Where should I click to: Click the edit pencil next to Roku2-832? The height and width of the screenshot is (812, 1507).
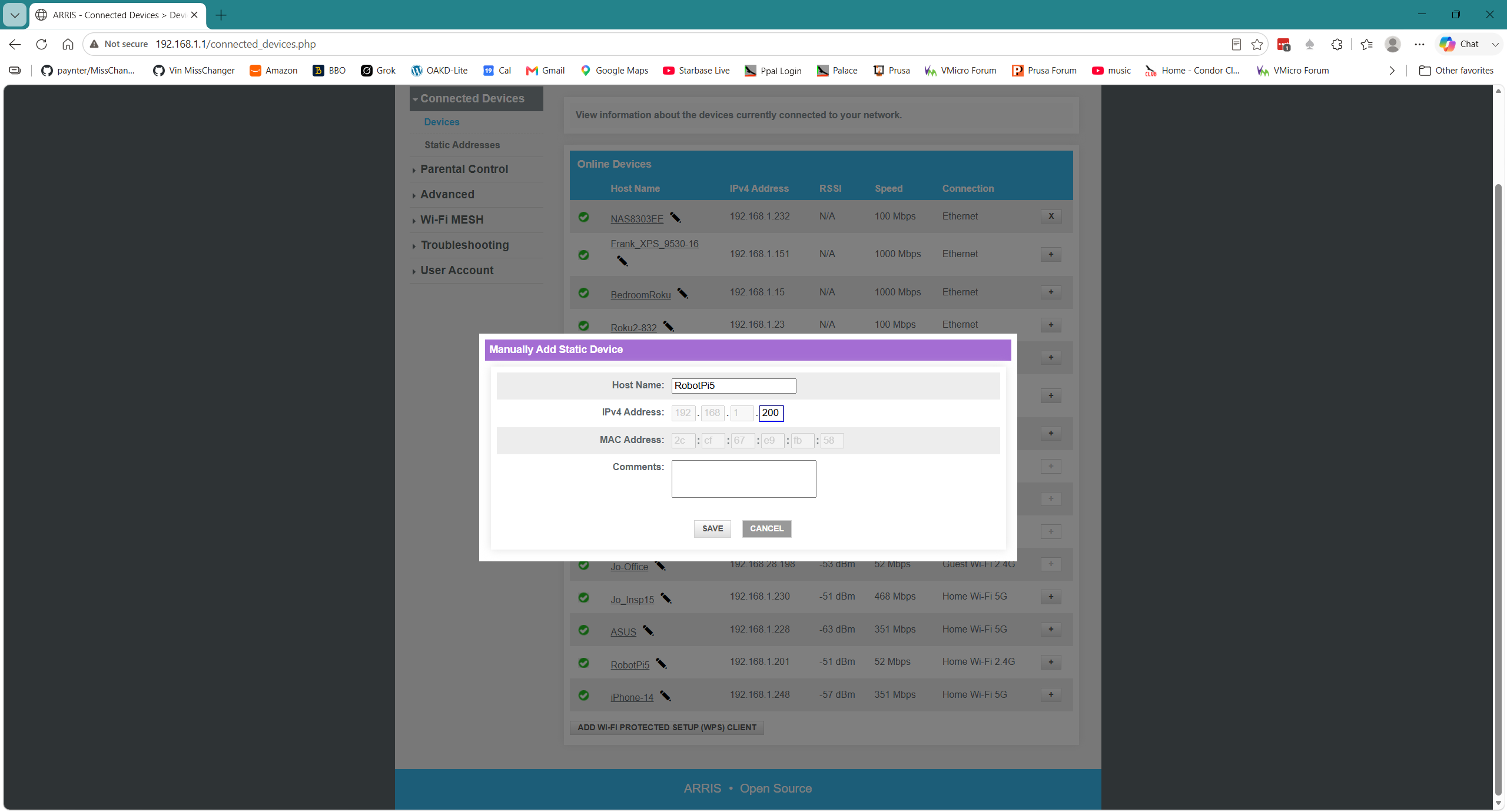click(669, 326)
